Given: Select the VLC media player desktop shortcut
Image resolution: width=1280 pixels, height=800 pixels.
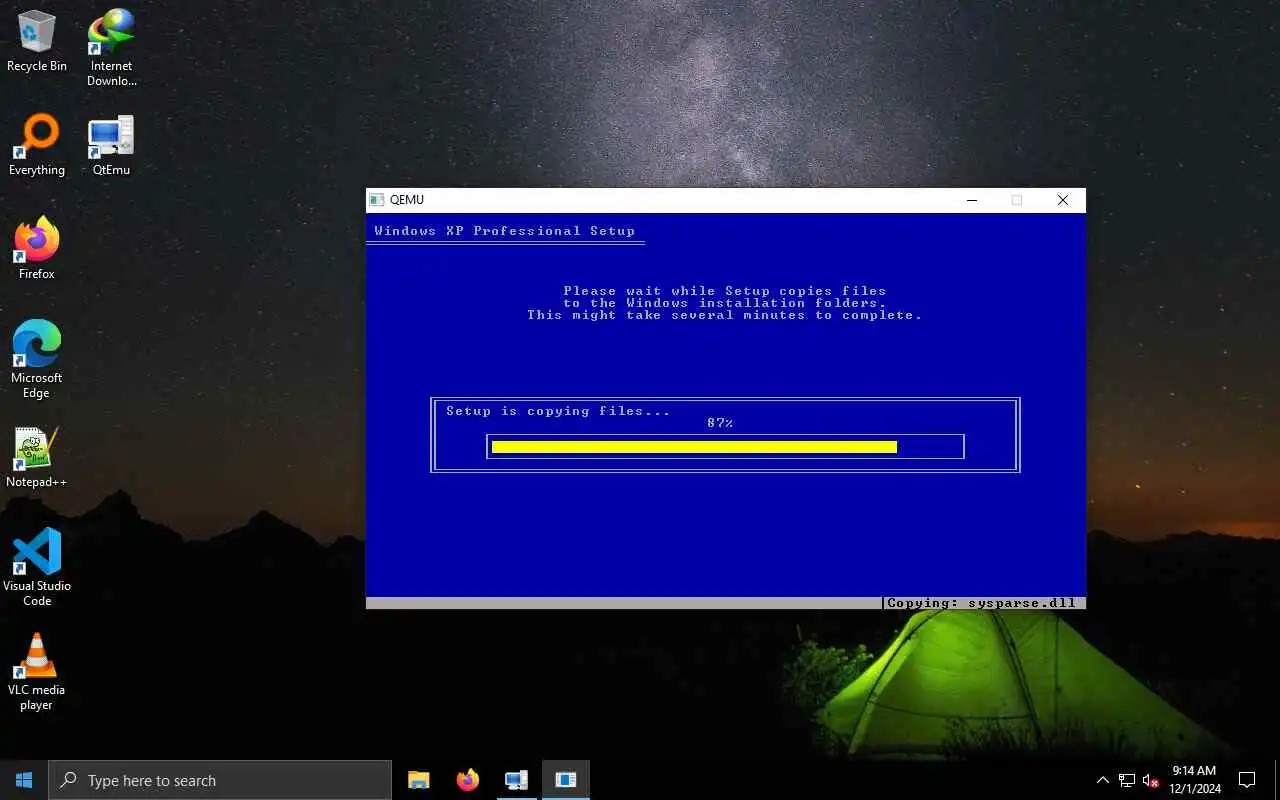Looking at the screenshot, I should pos(37,672).
